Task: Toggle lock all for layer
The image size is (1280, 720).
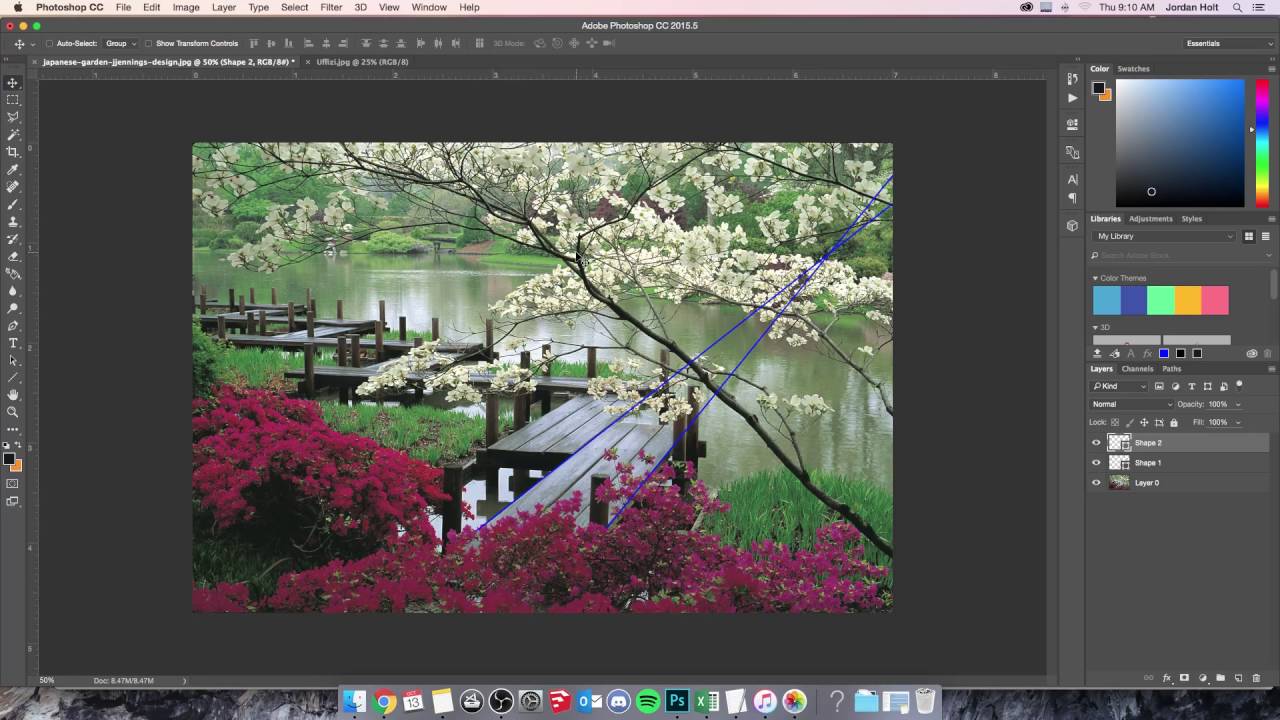Action: point(1173,422)
